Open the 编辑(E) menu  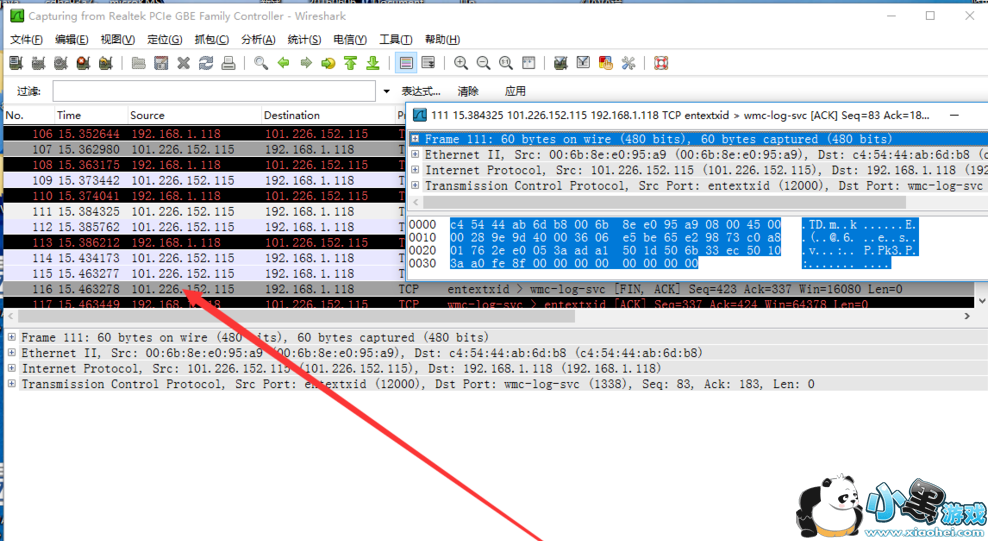click(72, 40)
